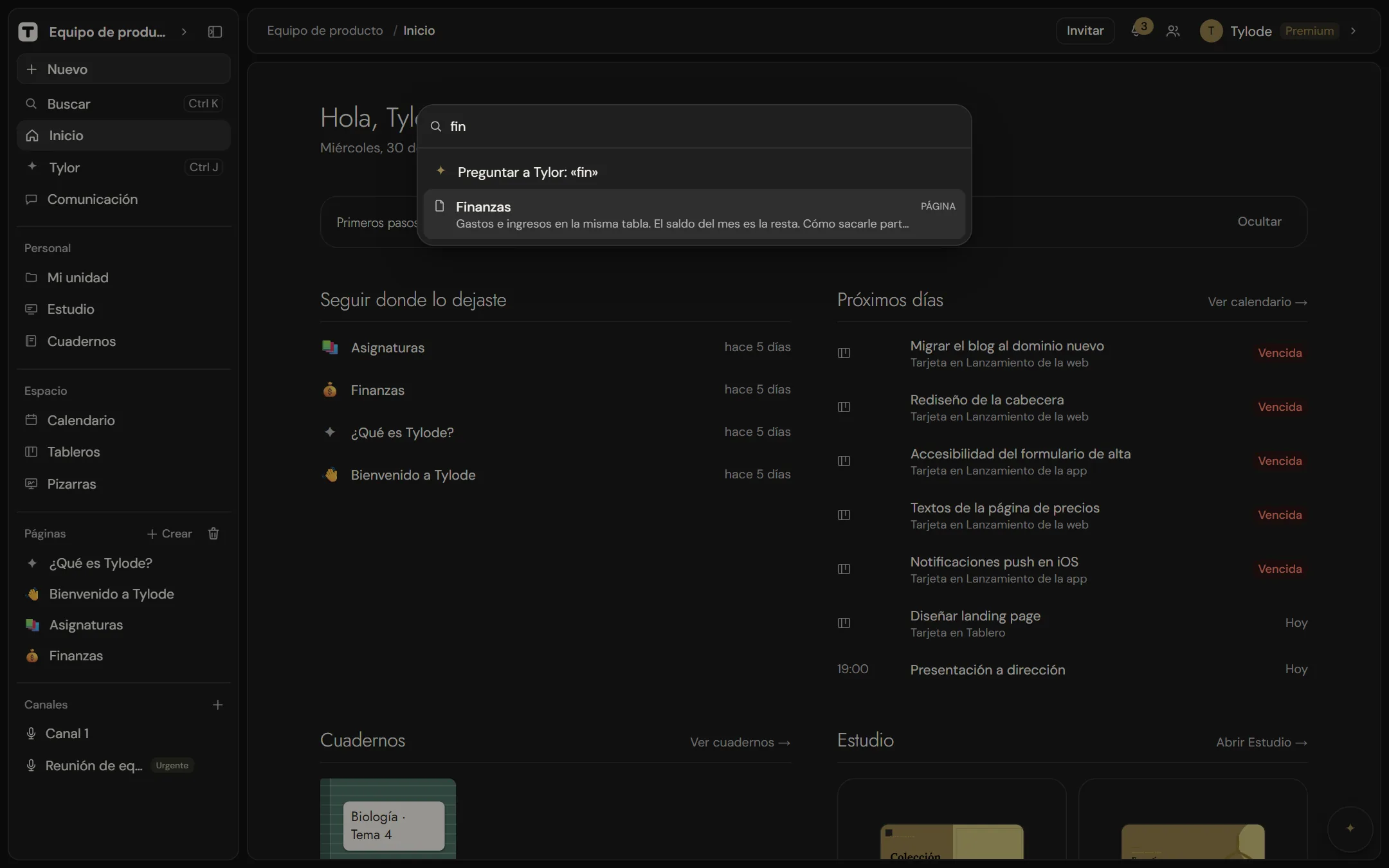This screenshot has height=868, width=1389.
Task: Collapse the sidebar panel icon
Action: tap(215, 32)
